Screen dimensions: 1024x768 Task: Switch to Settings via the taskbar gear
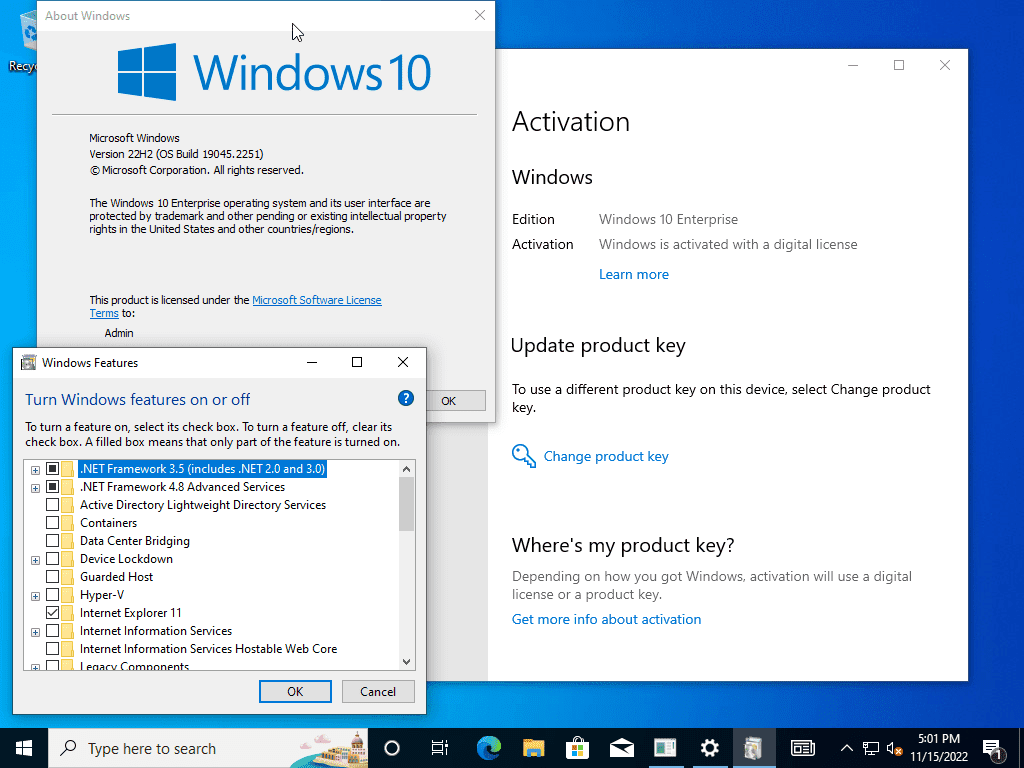click(x=709, y=748)
